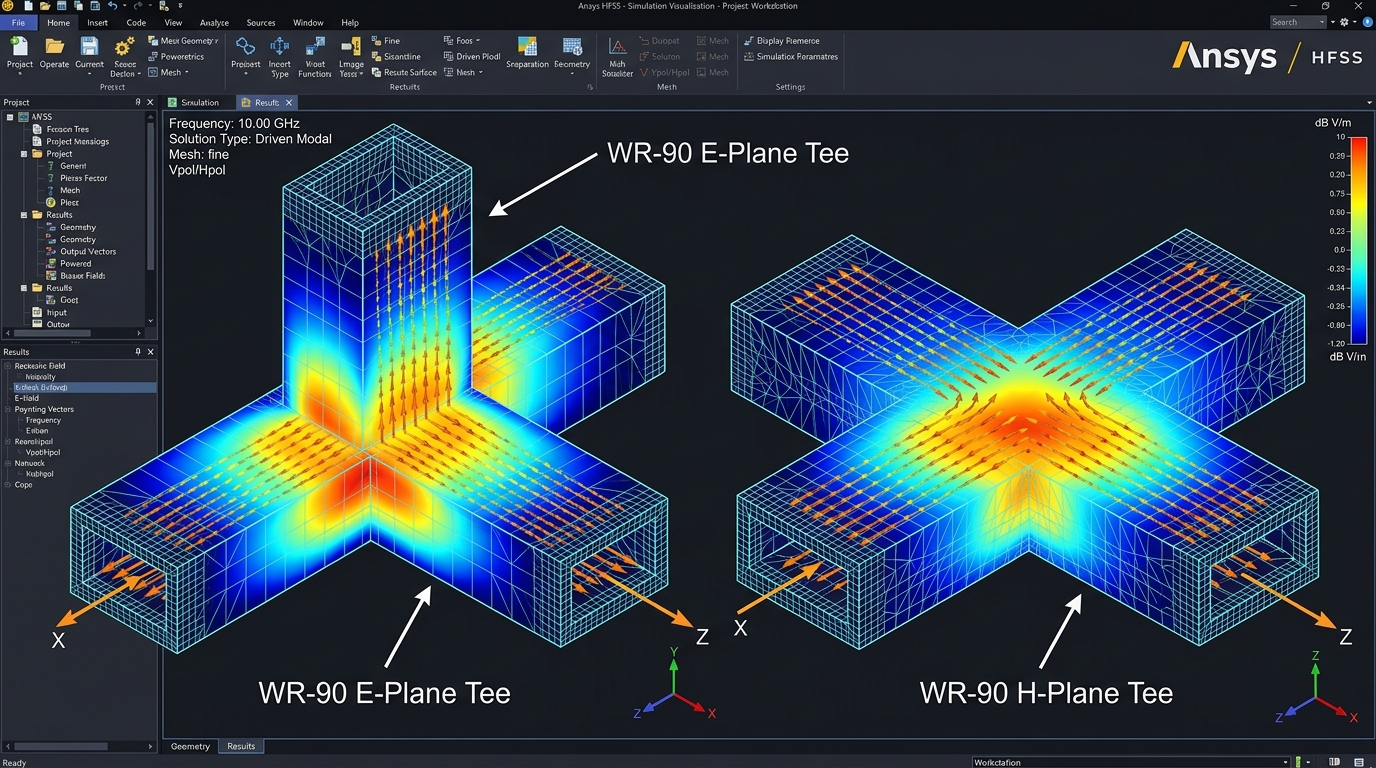Click the Project ribbon icon
This screenshot has width=1376, height=768.
pyautogui.click(x=20, y=47)
